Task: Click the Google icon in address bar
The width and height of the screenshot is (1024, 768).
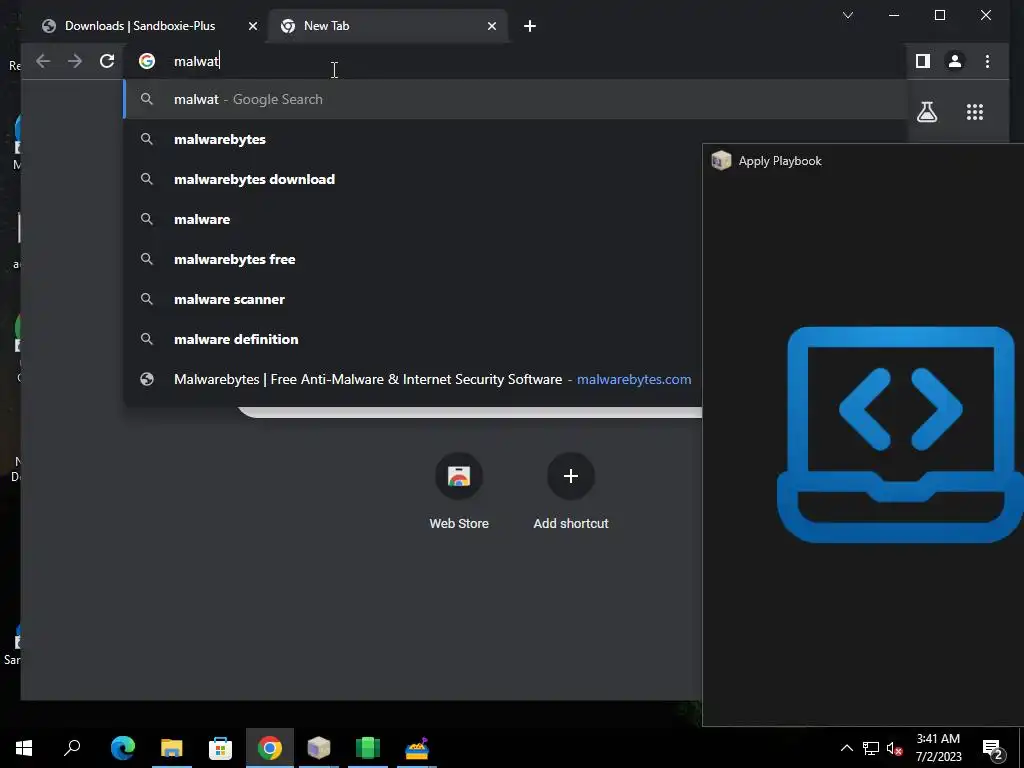Action: pos(147,61)
